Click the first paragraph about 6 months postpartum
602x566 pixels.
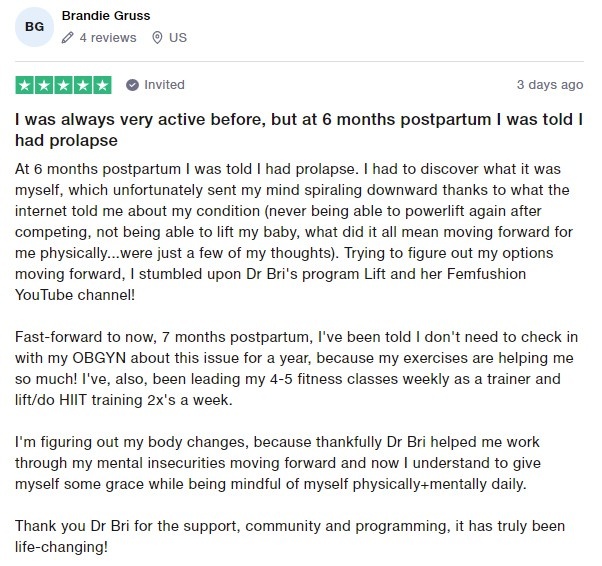click(x=294, y=232)
